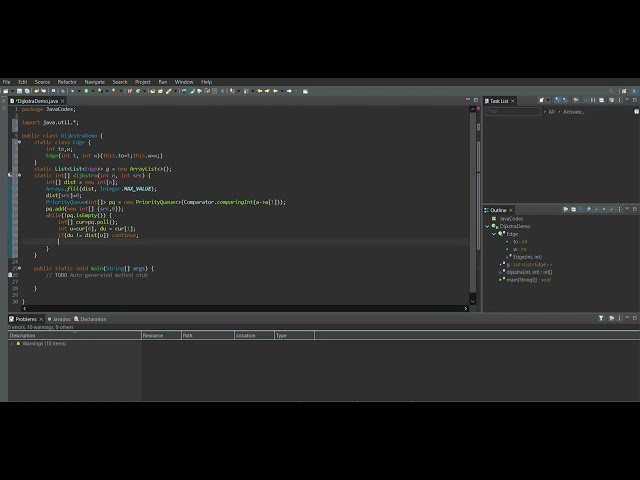Toggle Hide Static Members in Outline toolbar

pyautogui.click(x=597, y=209)
